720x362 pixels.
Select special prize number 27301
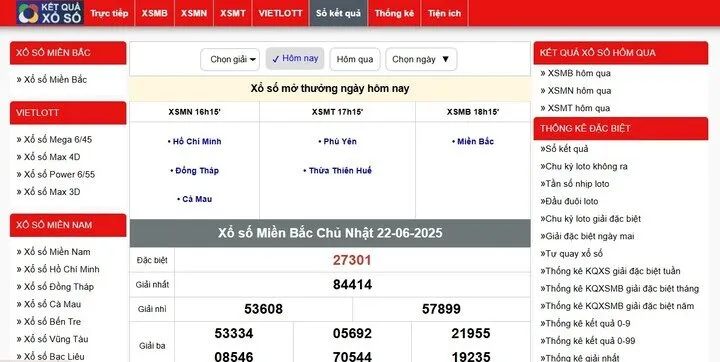coord(352,260)
